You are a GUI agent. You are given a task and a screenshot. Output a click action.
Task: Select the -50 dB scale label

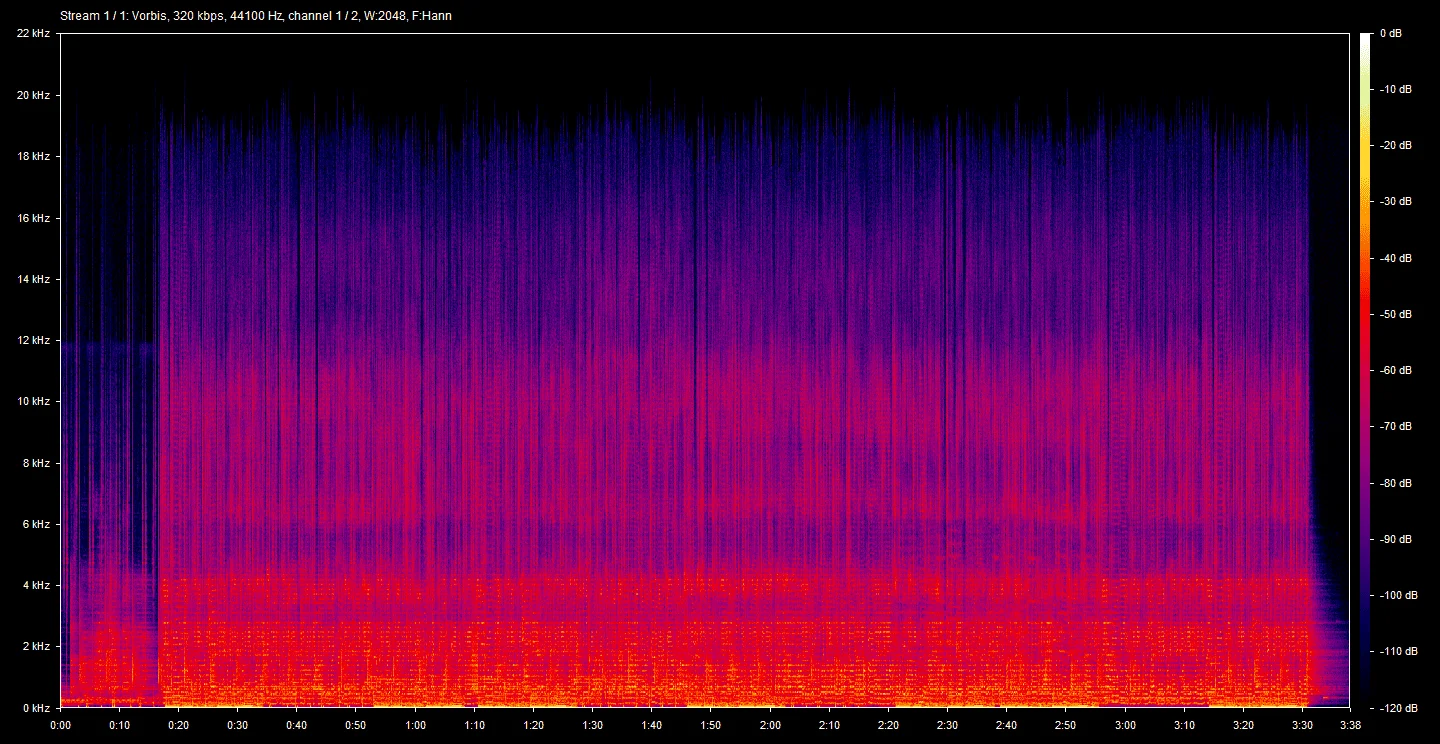[x=1395, y=314]
